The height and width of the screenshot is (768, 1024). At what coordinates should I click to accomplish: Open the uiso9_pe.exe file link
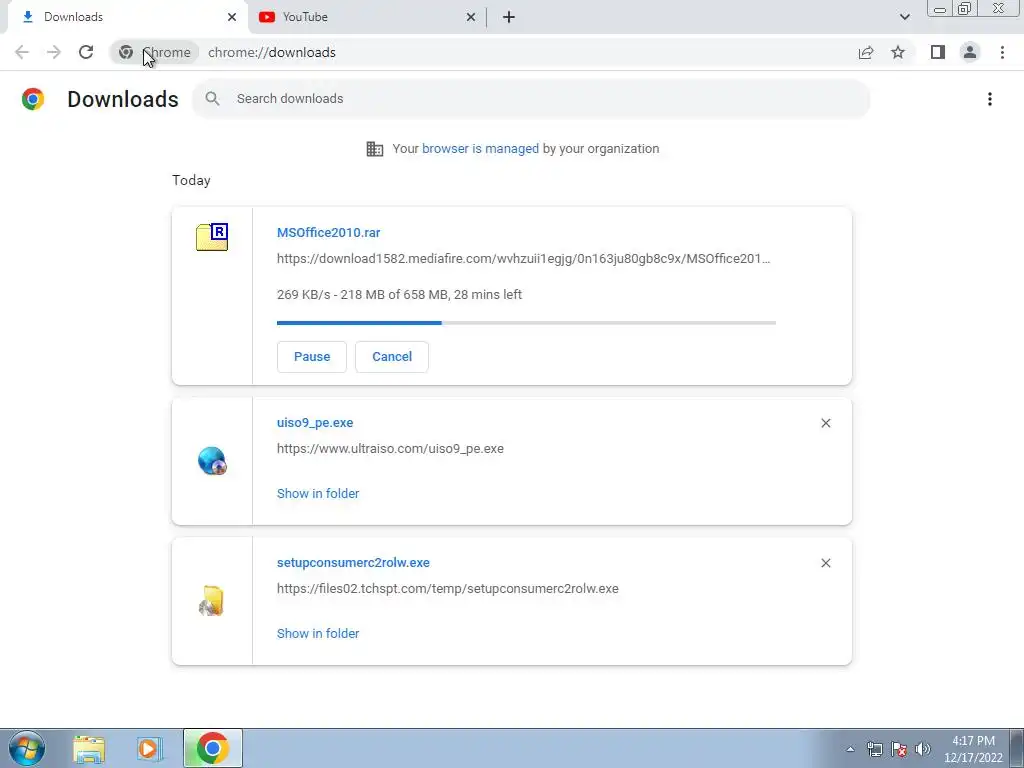tap(315, 423)
